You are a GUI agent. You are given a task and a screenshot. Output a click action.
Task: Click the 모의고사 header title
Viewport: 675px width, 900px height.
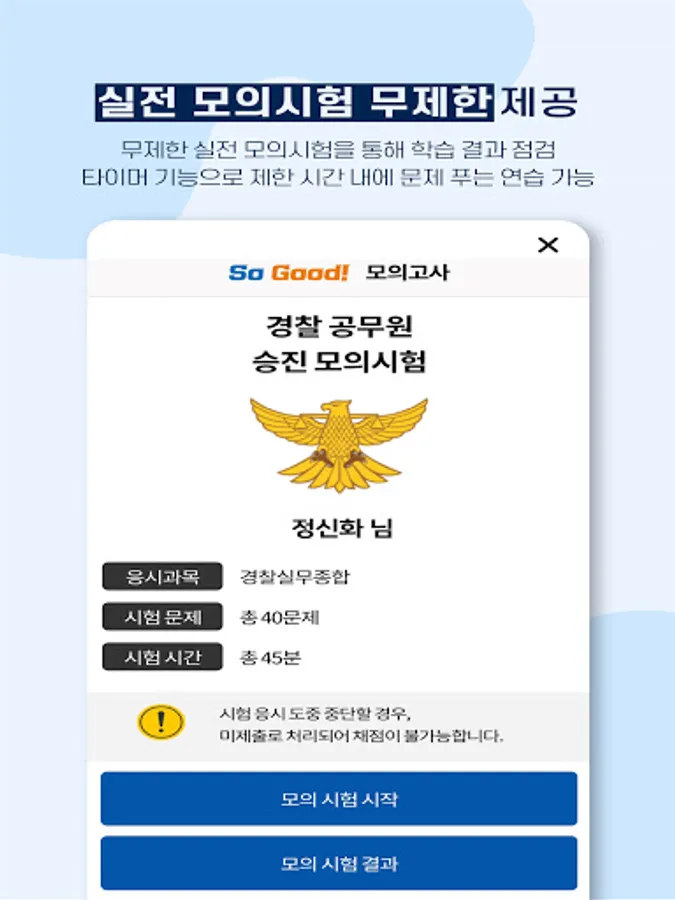click(x=407, y=273)
